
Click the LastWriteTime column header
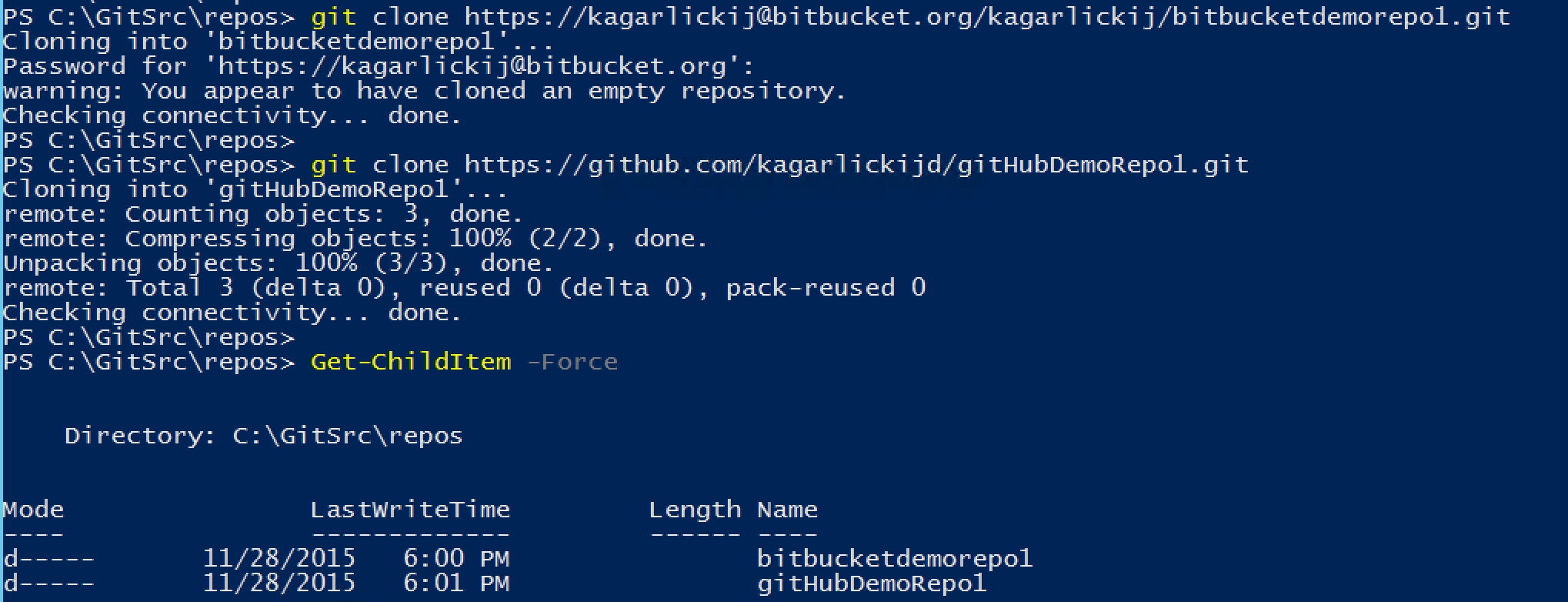(x=410, y=510)
